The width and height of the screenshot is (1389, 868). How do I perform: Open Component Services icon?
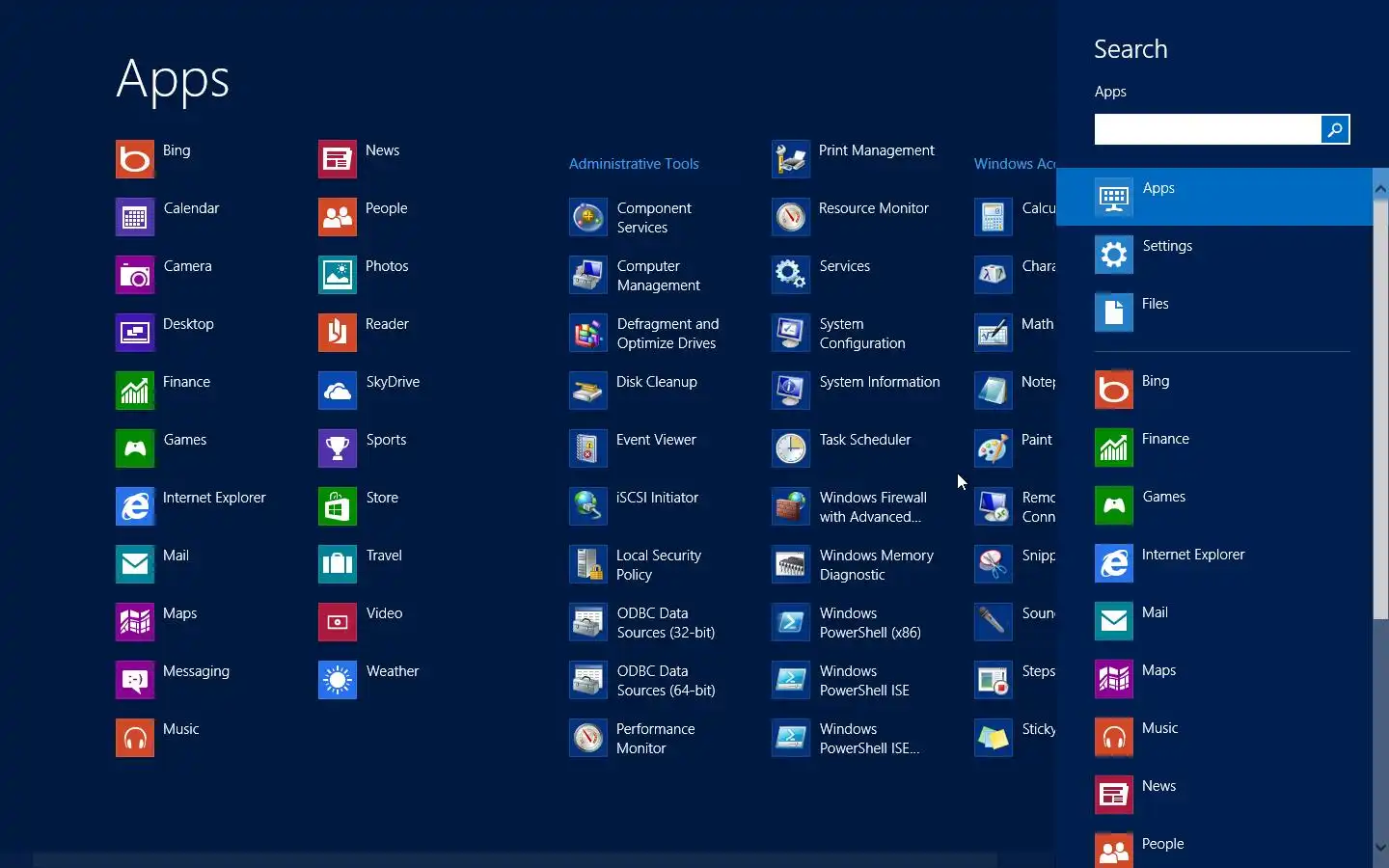coord(588,217)
